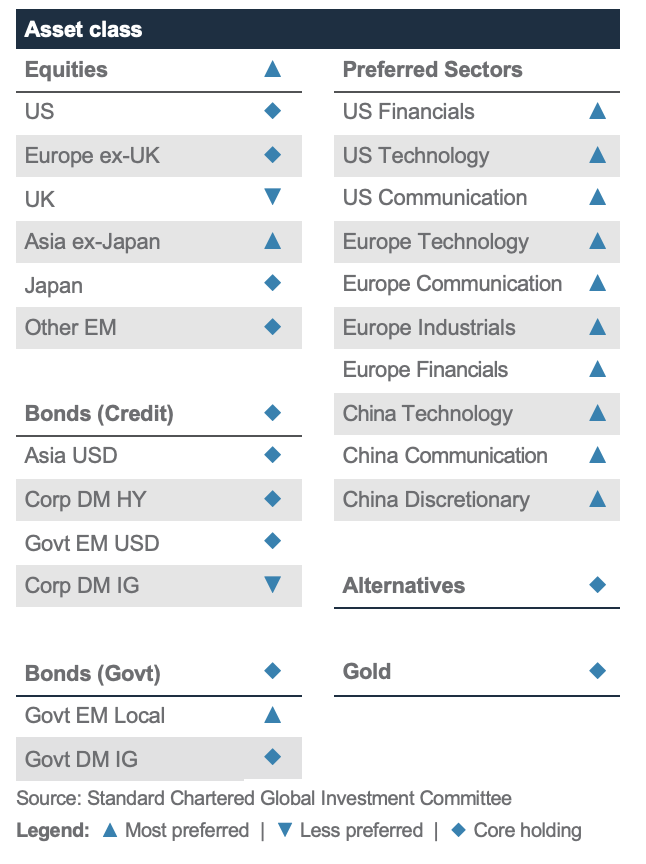This screenshot has width=646, height=864.
Task: Click the Core holding legend diamond
Action: click(x=459, y=830)
